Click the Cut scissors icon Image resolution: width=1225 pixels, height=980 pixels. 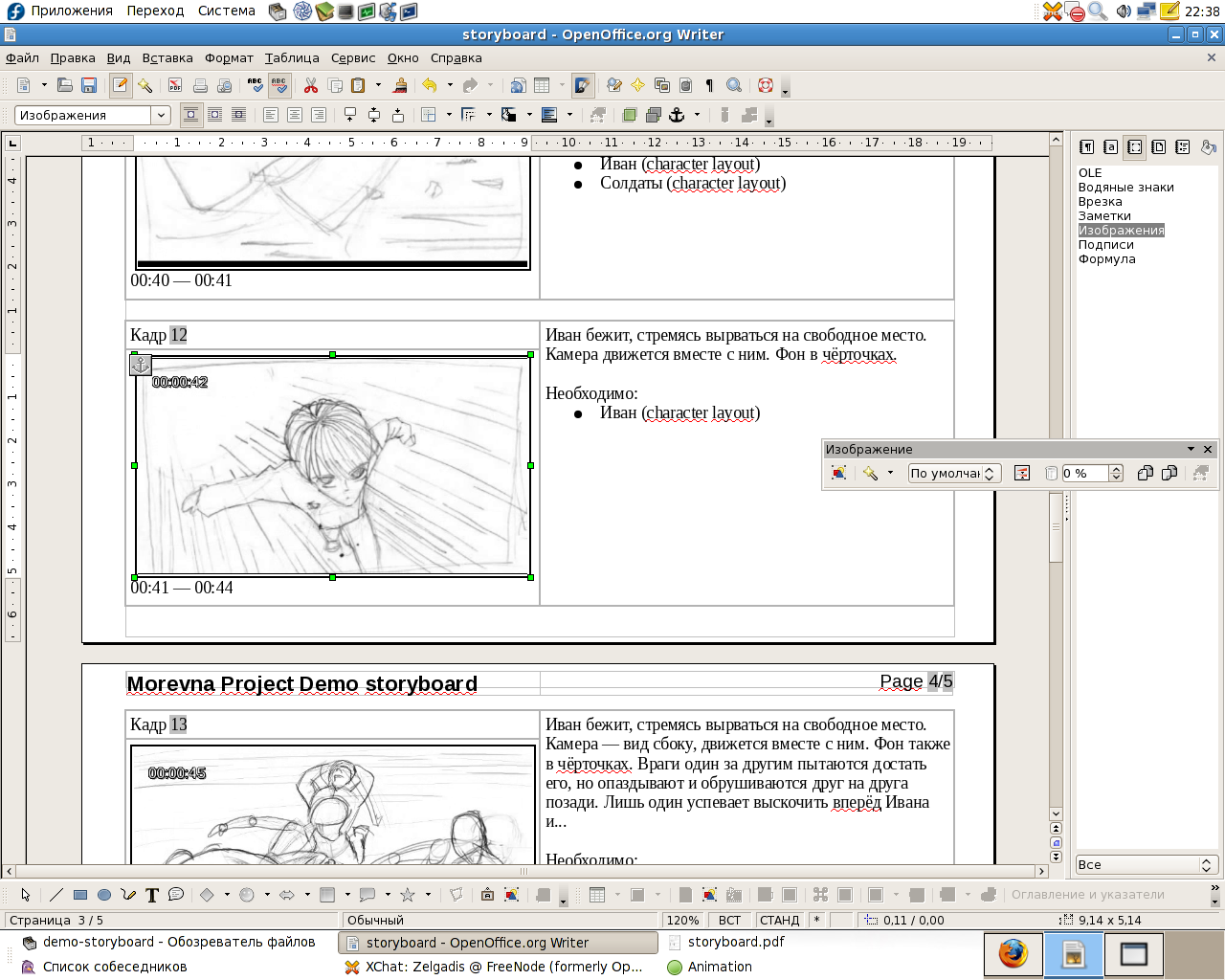click(x=311, y=85)
